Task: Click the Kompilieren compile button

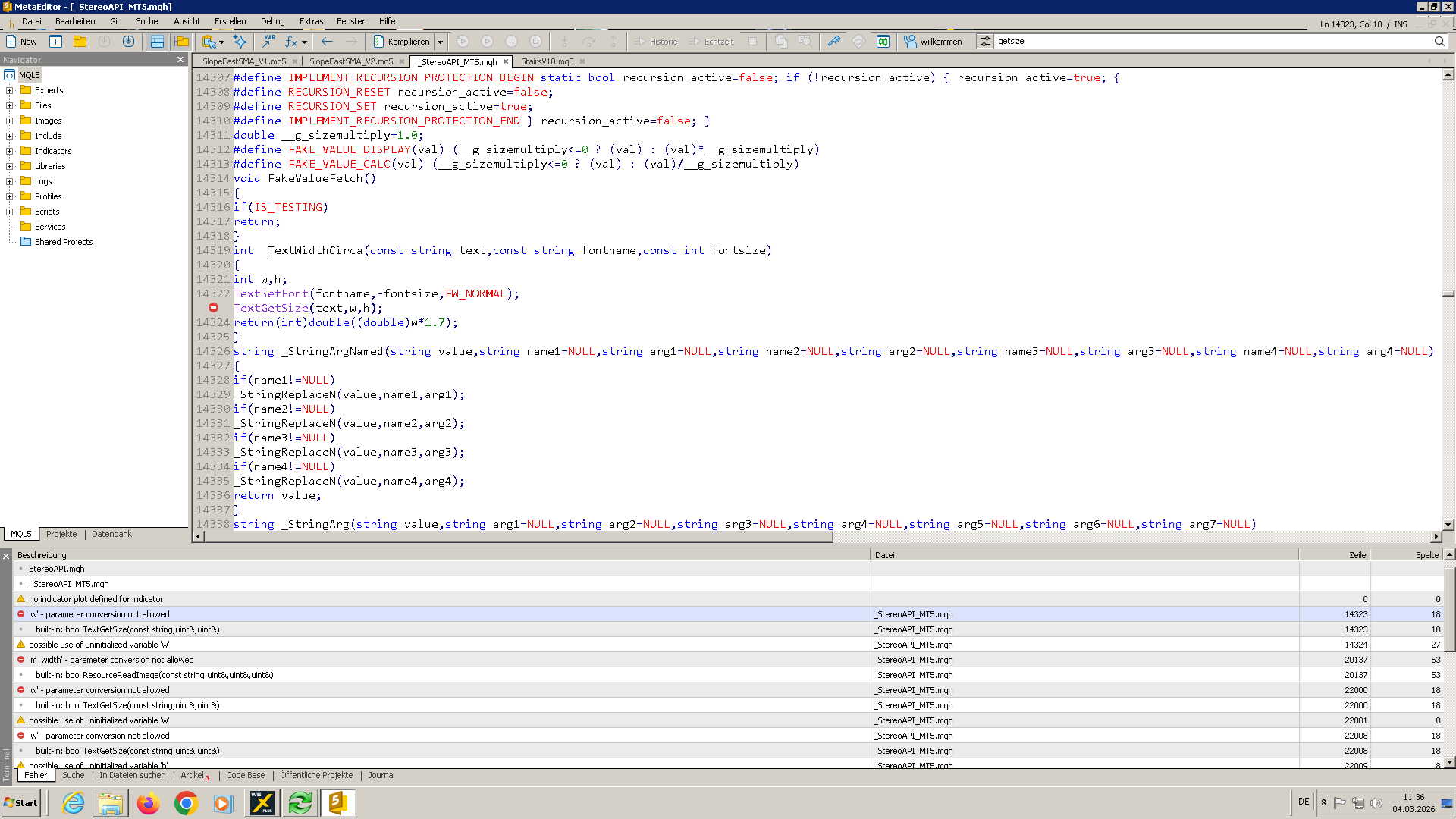Action: 401,42
